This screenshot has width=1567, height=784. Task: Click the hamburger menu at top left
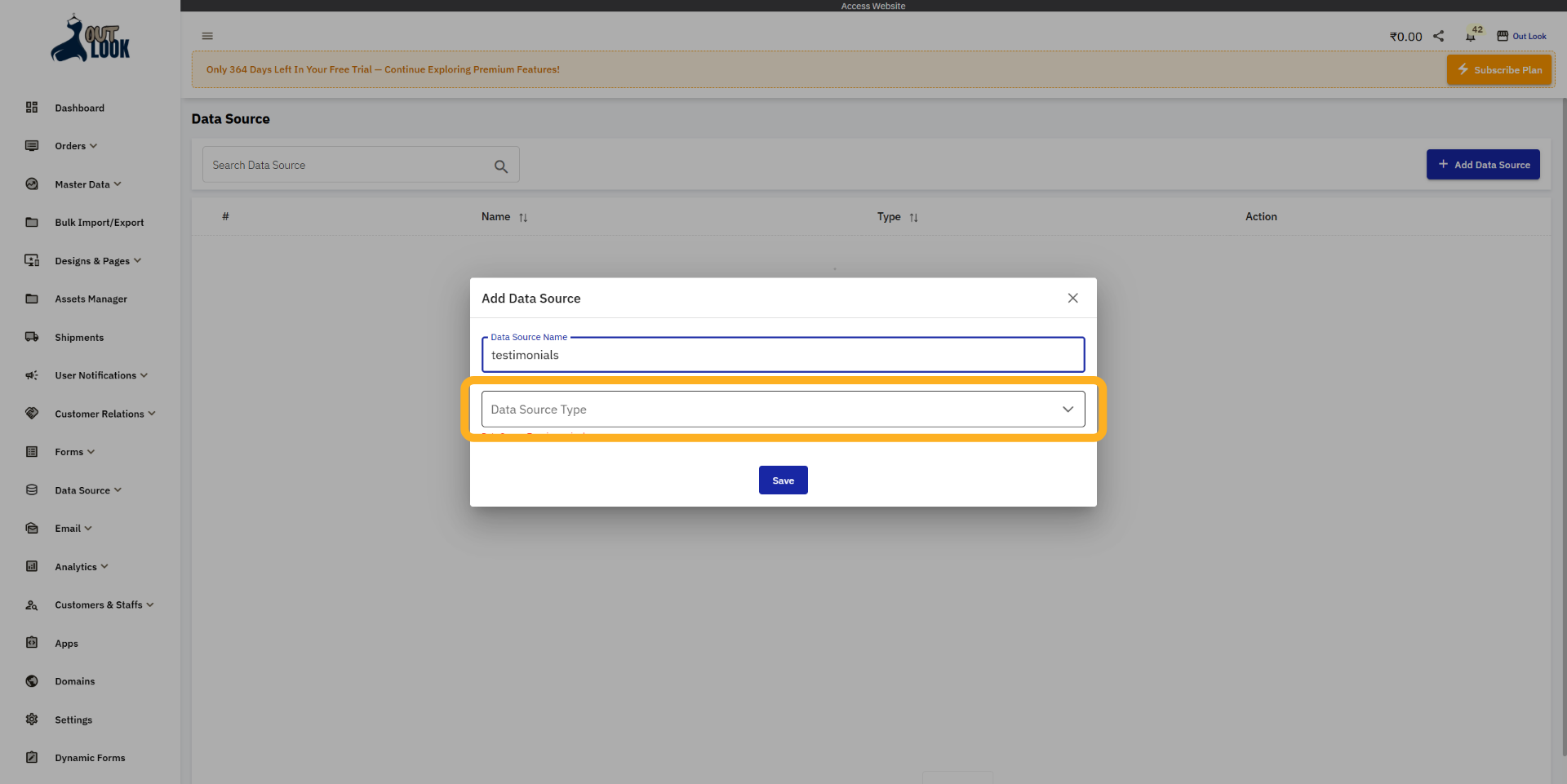click(206, 35)
